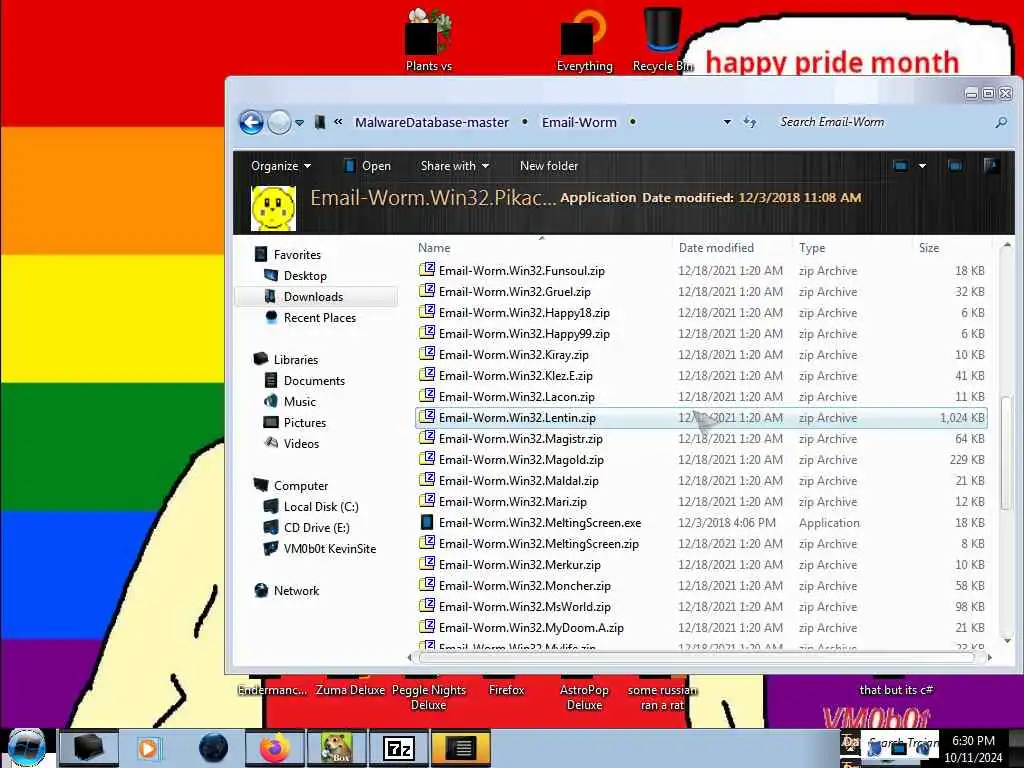1024x768 pixels.
Task: Open Local Disk (C:)
Action: pos(321,507)
